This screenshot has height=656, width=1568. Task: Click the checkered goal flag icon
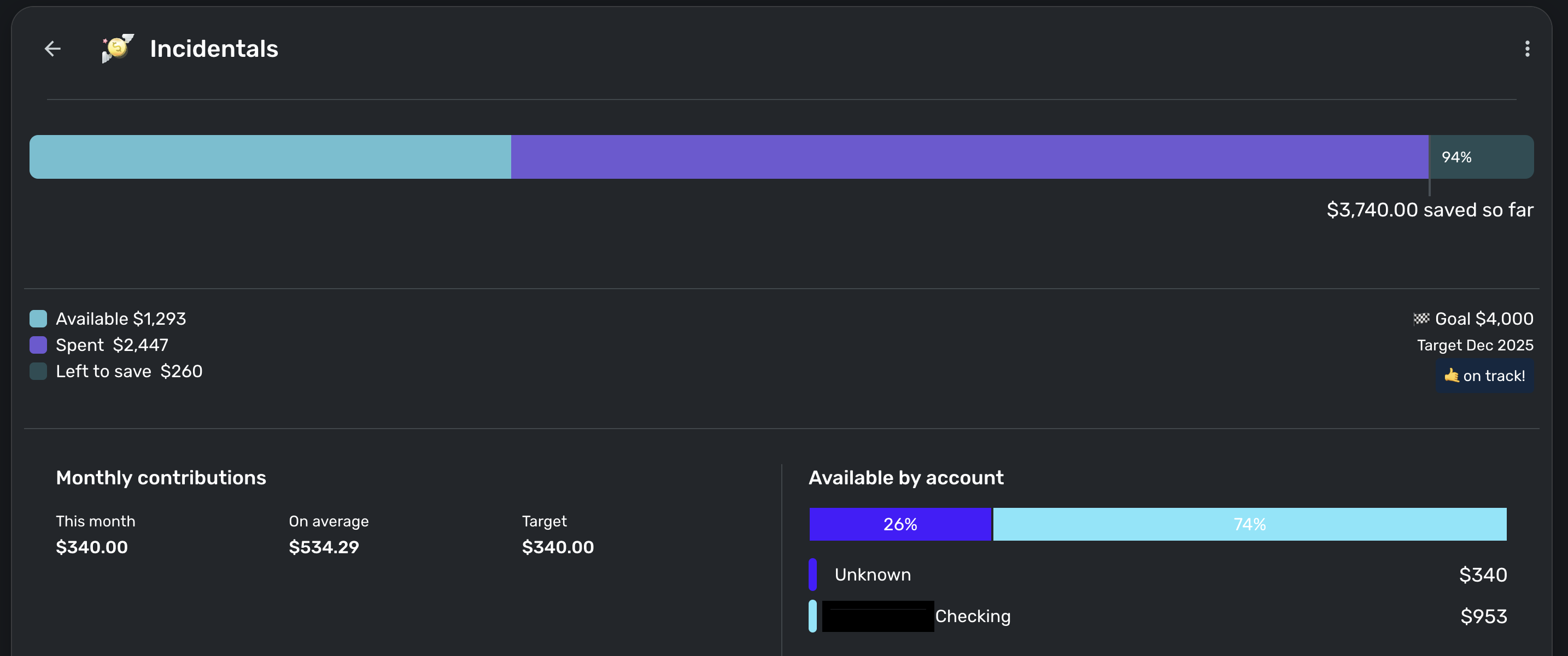click(1421, 318)
